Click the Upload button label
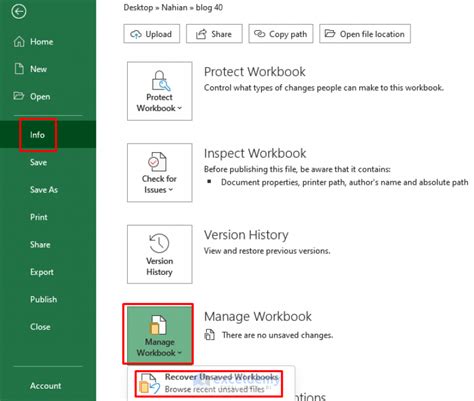474x401 pixels. tap(159, 34)
